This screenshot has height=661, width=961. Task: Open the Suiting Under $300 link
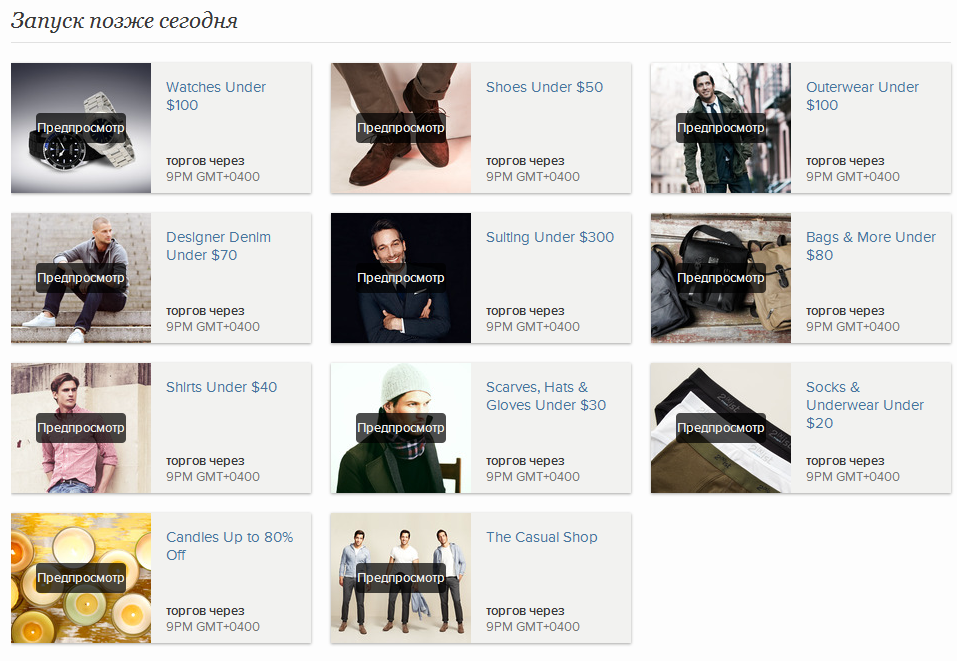[550, 237]
